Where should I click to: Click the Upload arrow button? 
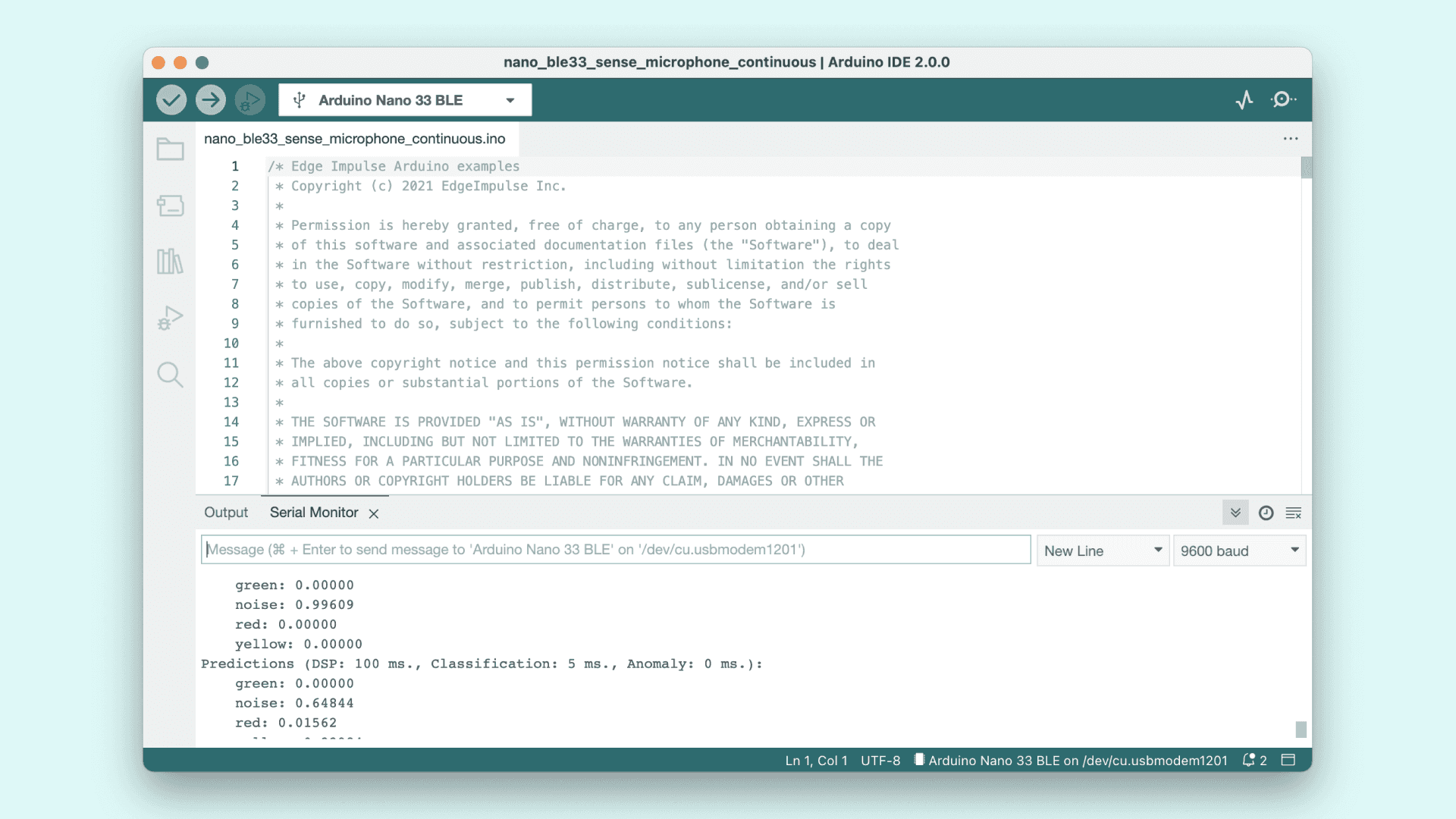click(x=211, y=100)
